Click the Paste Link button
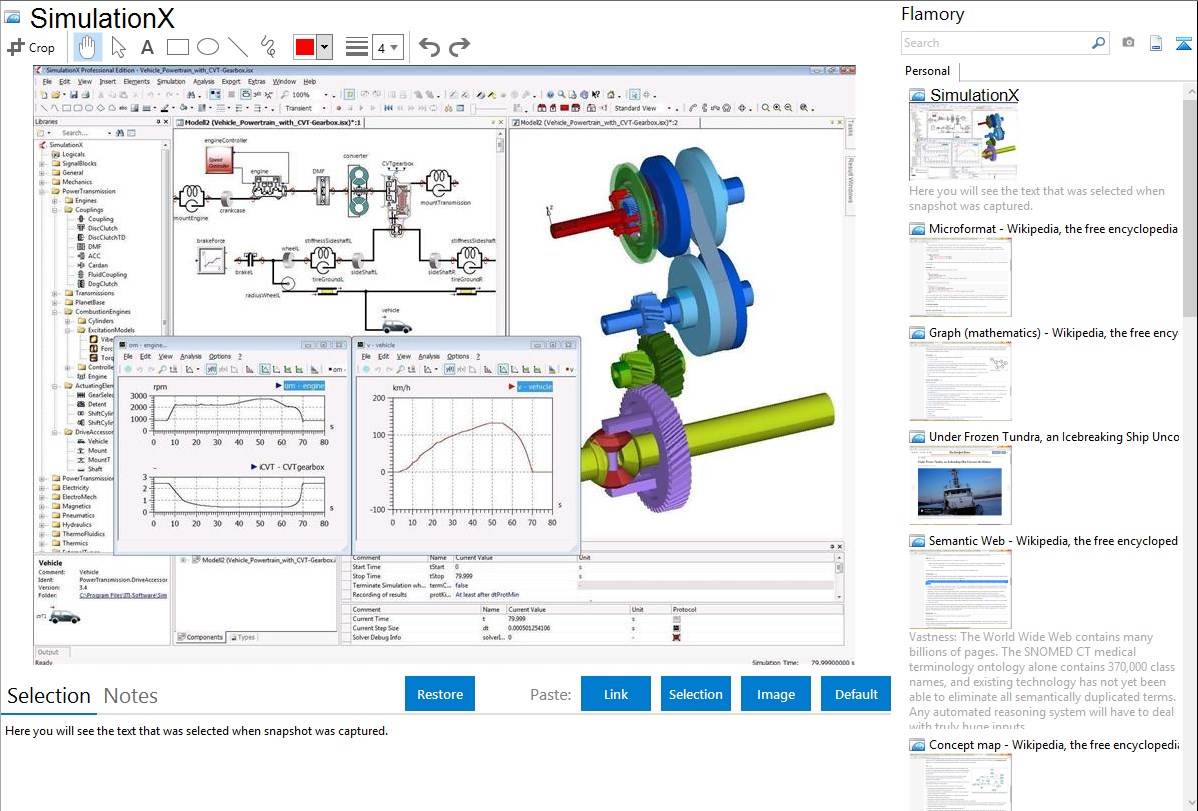Viewport: 1198px width, 811px height. point(616,694)
